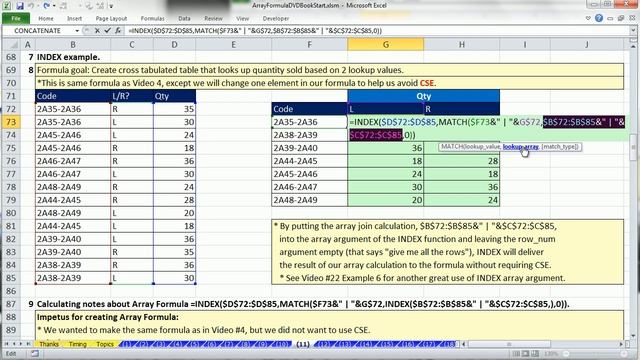
Task: Toggle the ribbon with the minimize-ribbon caret
Action: tap(588, 18)
